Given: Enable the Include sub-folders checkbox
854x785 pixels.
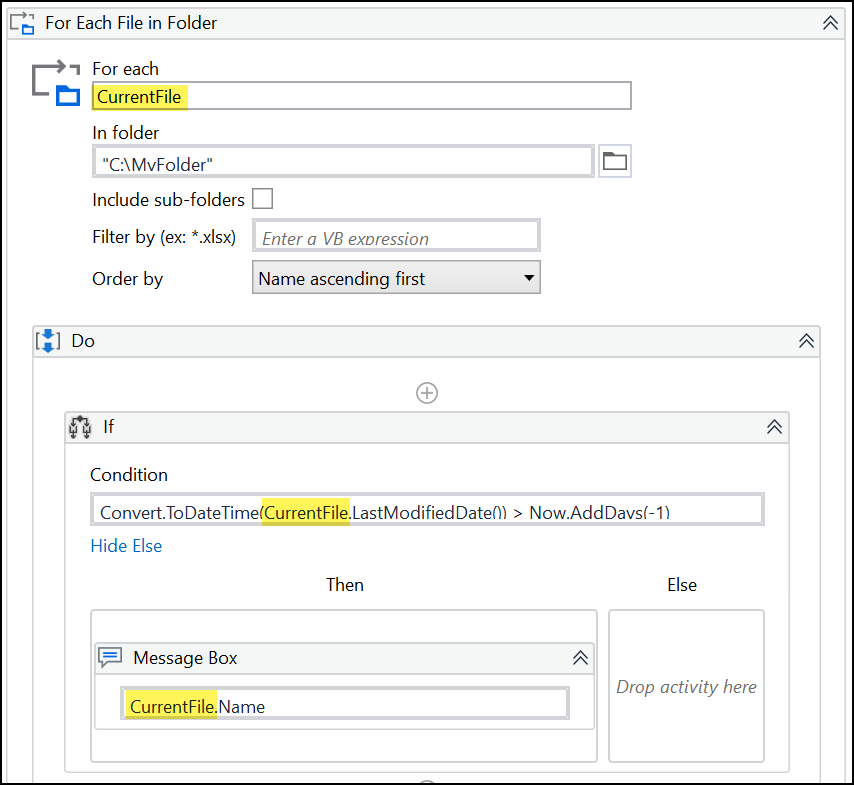Looking at the screenshot, I should [263, 199].
